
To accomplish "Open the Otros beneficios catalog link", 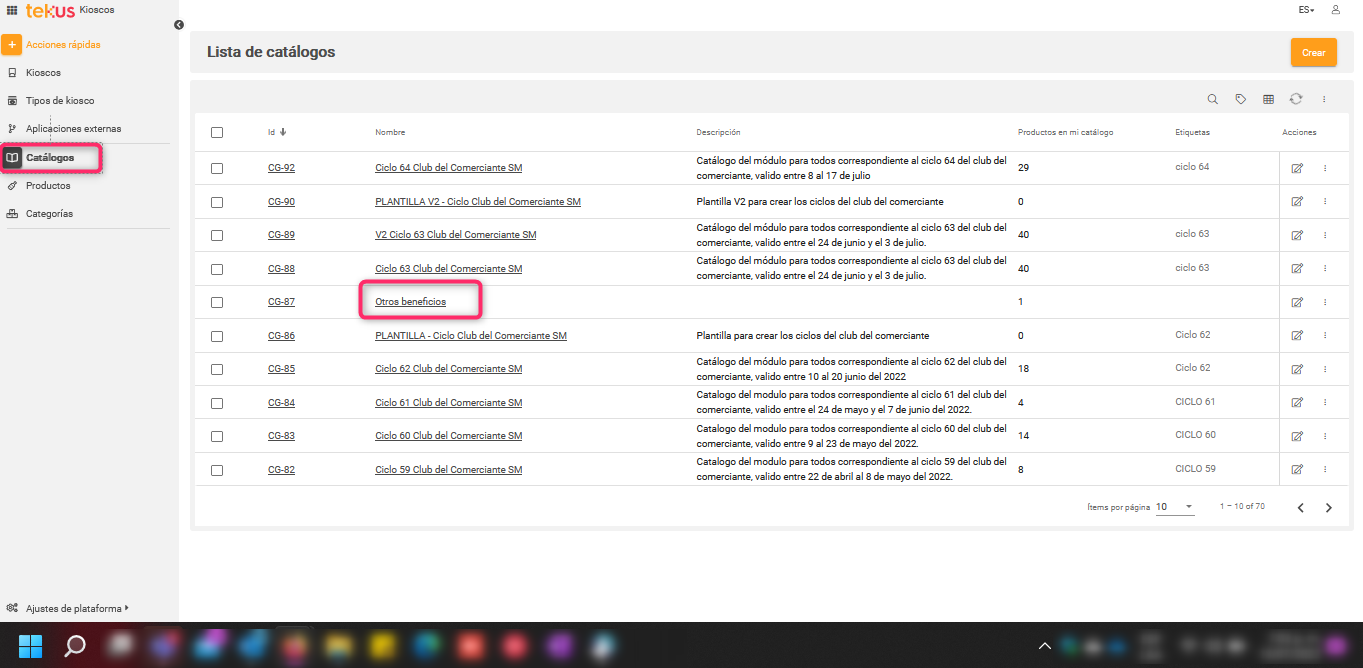I will [410, 302].
